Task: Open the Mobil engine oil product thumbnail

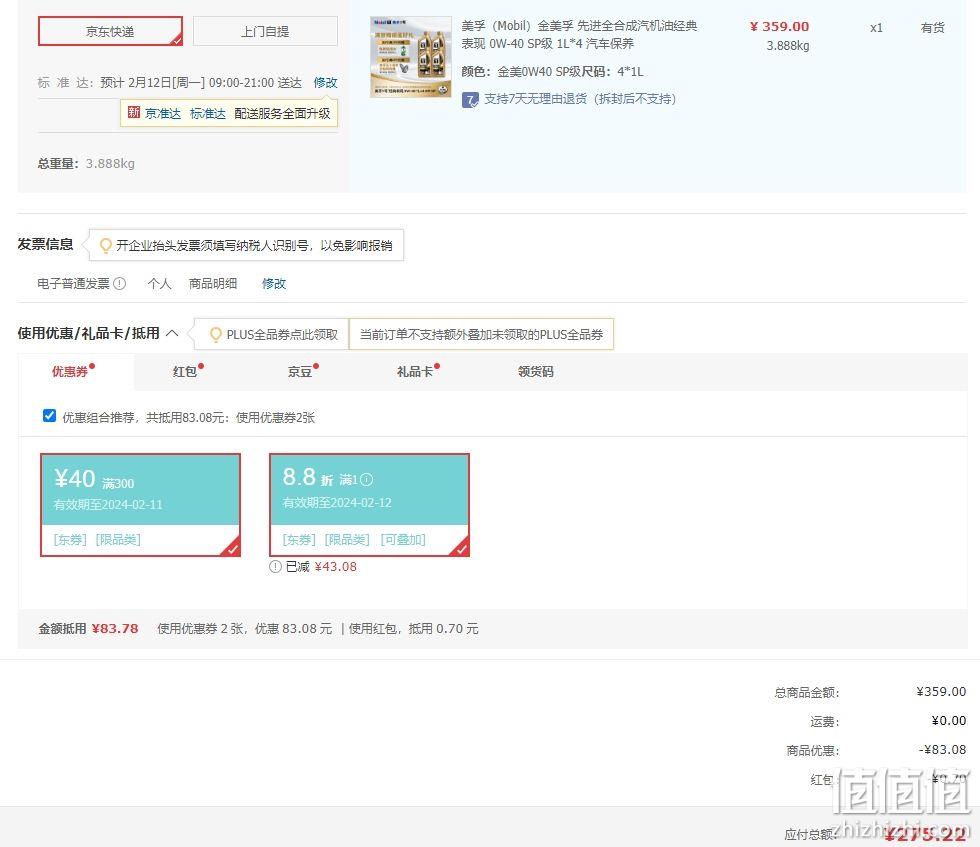Action: (x=411, y=57)
